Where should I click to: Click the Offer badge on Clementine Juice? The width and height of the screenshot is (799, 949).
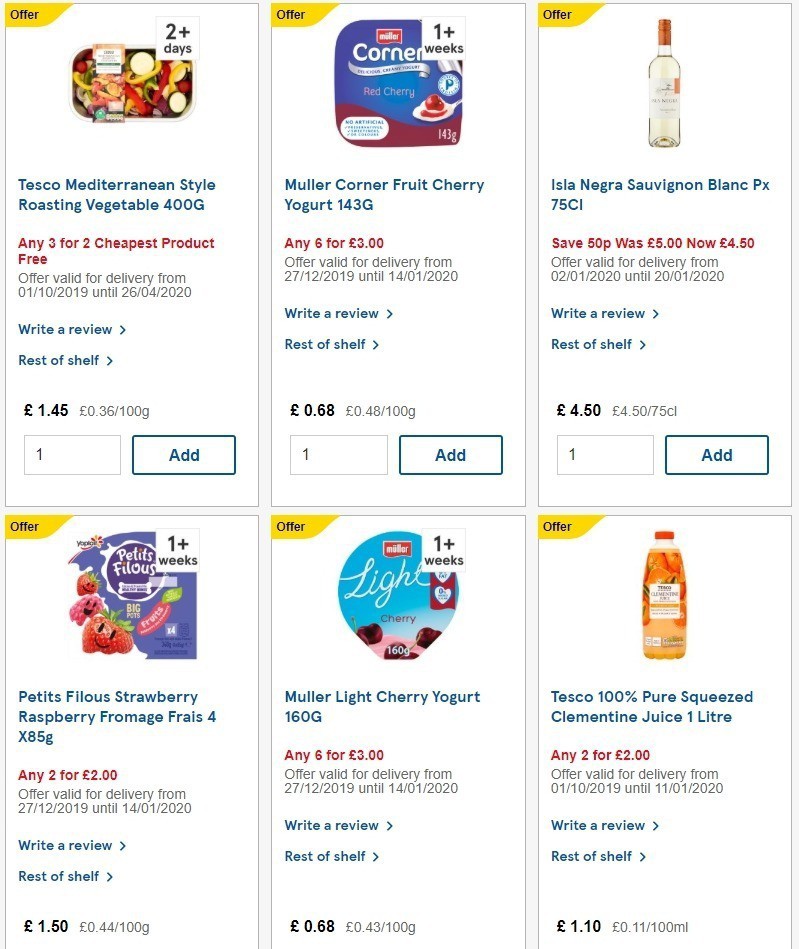coord(556,527)
